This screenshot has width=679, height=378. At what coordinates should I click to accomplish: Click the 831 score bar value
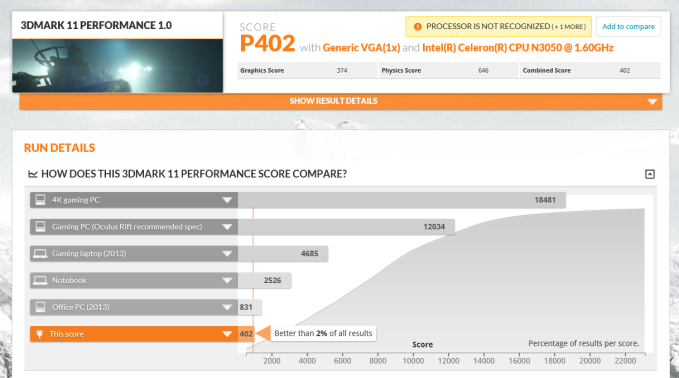coord(246,307)
